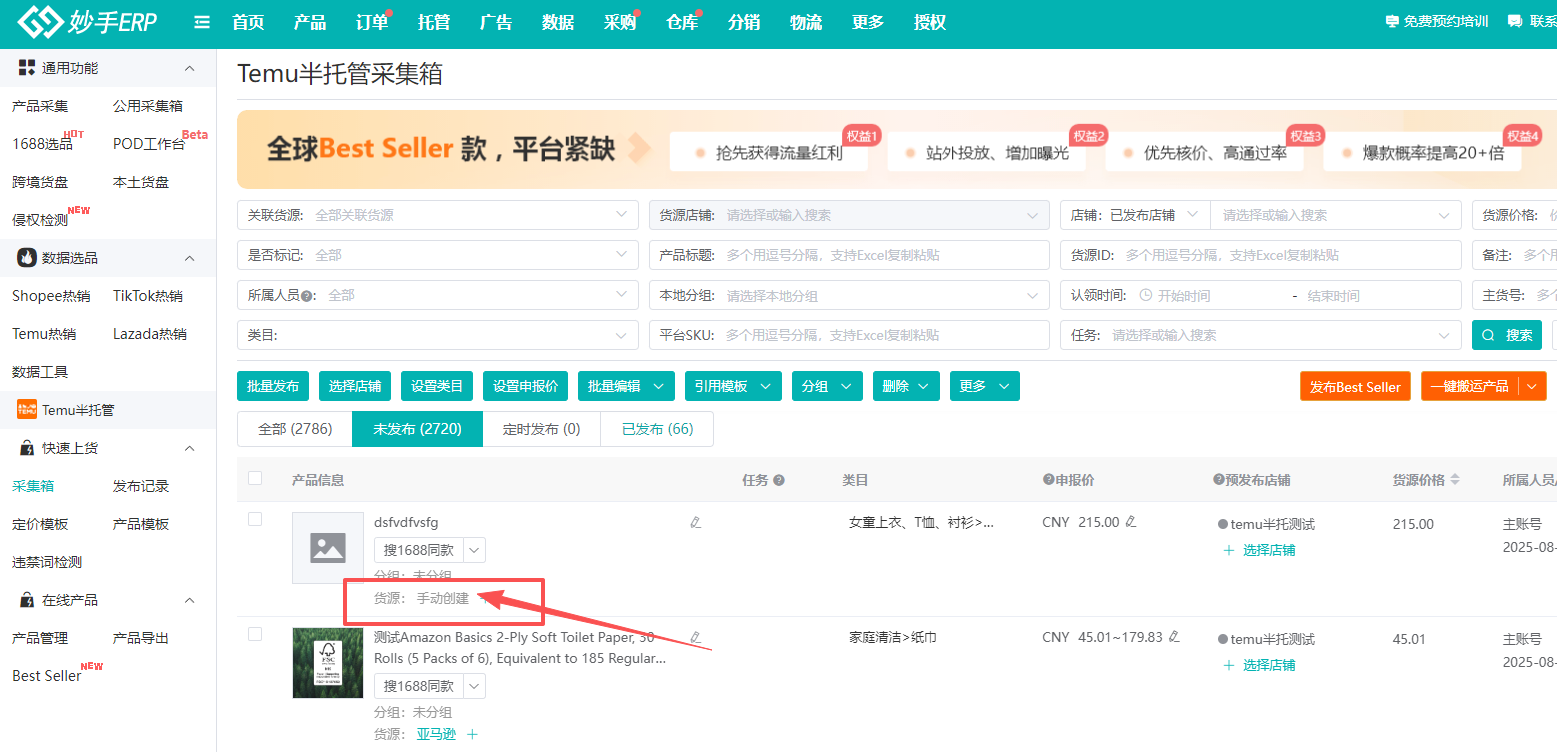Click the 发布Best Seller button
1557x752 pixels.
pyautogui.click(x=1355, y=387)
